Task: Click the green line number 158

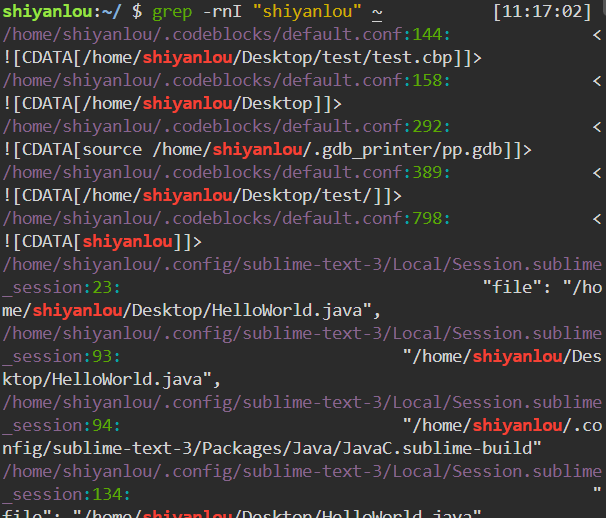Action: point(431,81)
